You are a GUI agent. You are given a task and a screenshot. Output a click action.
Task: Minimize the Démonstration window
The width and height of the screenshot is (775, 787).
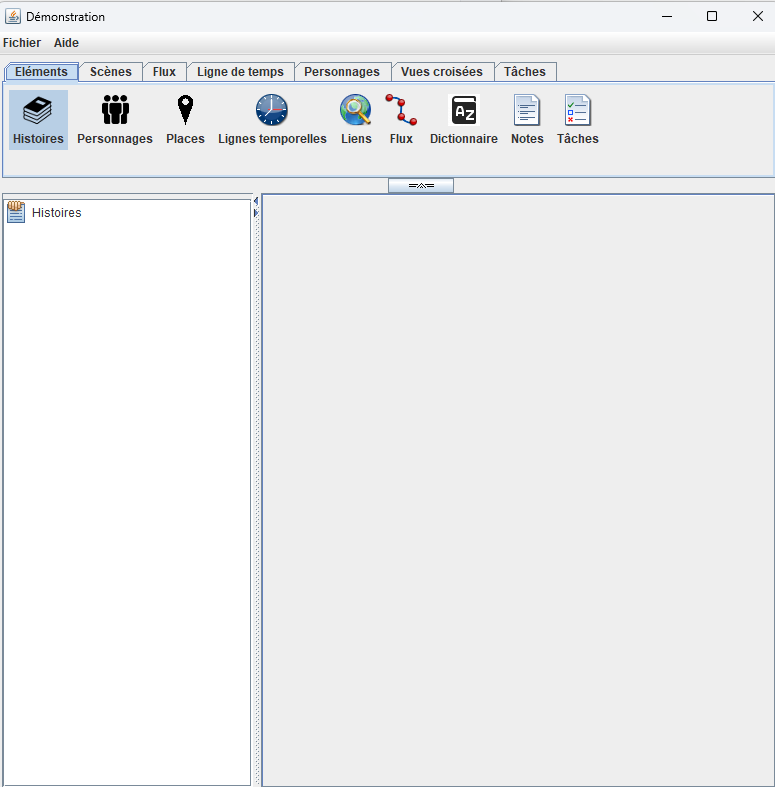[x=667, y=17]
